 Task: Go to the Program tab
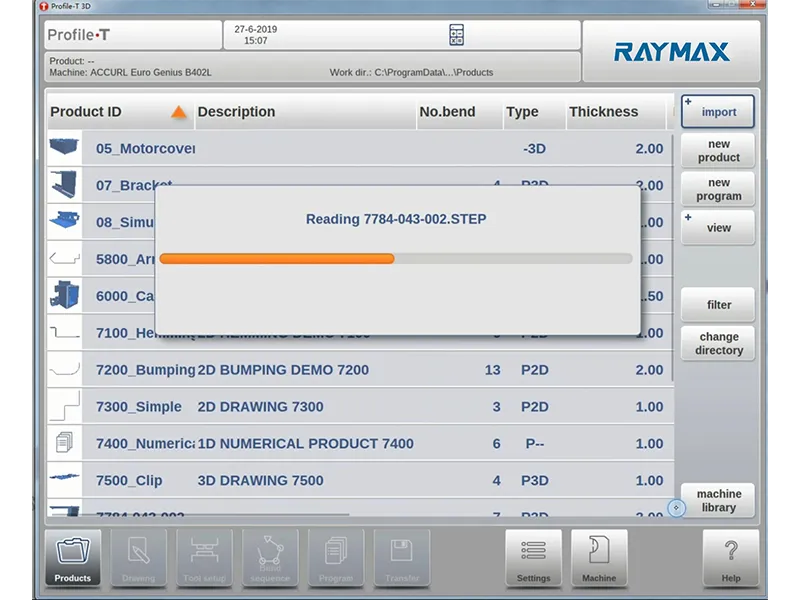coord(336,558)
